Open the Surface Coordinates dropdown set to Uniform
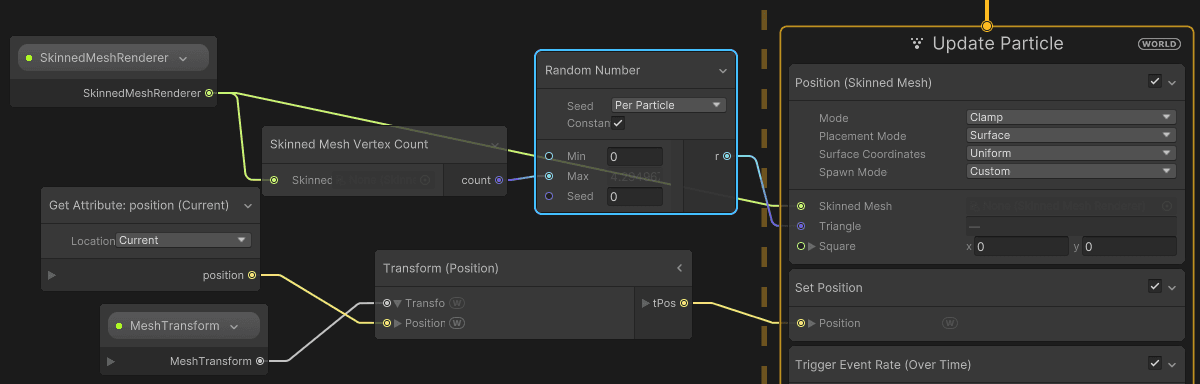Image resolution: width=1200 pixels, height=384 pixels. (1071, 153)
